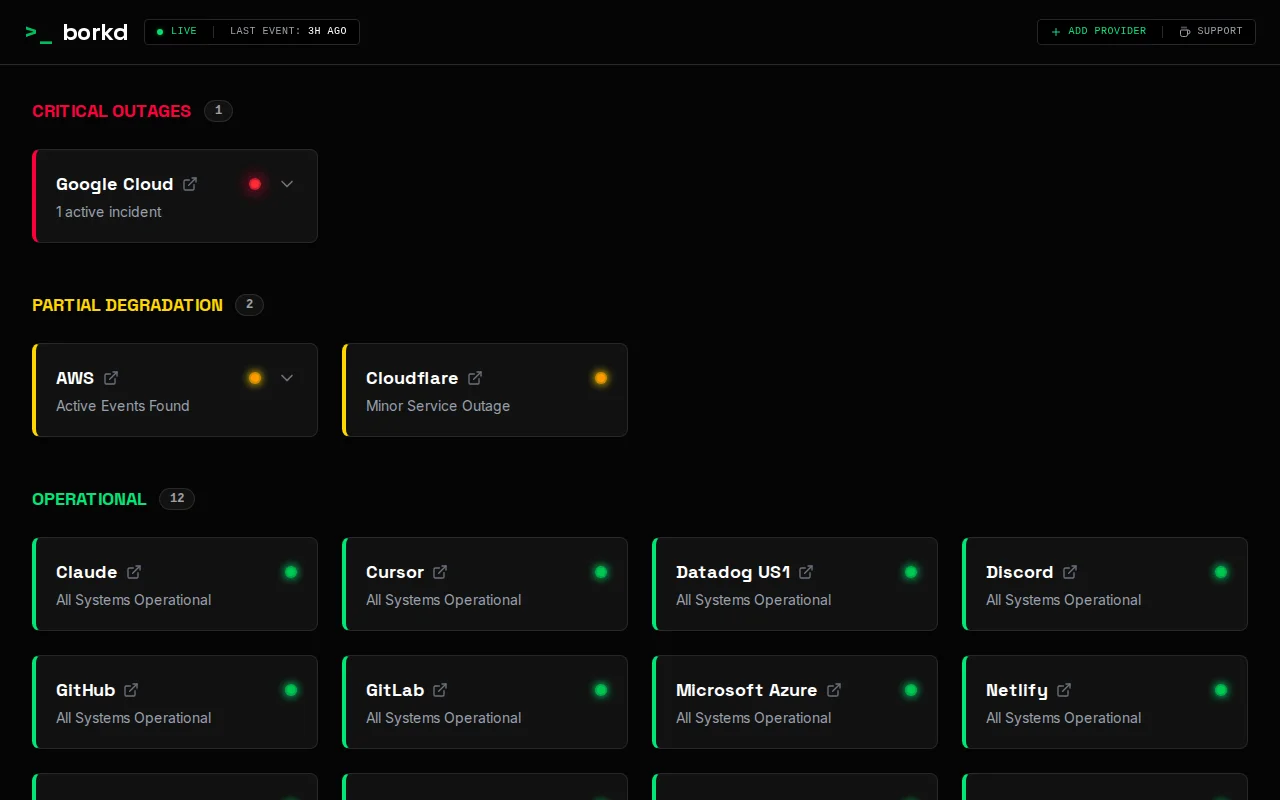This screenshot has width=1280, height=800.
Task: Click the Add Provider button
Action: click(x=1099, y=32)
